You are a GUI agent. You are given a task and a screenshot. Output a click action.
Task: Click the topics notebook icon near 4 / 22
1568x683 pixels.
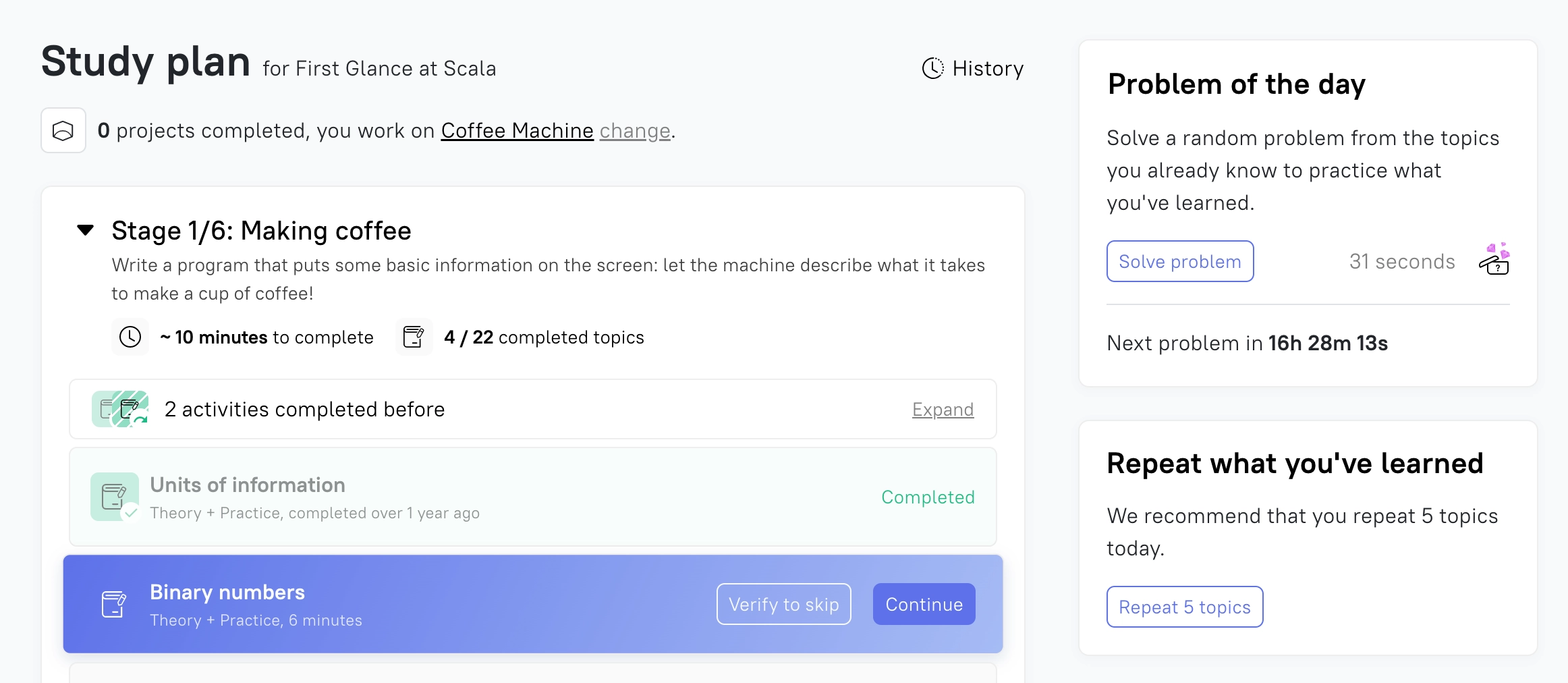click(x=414, y=337)
